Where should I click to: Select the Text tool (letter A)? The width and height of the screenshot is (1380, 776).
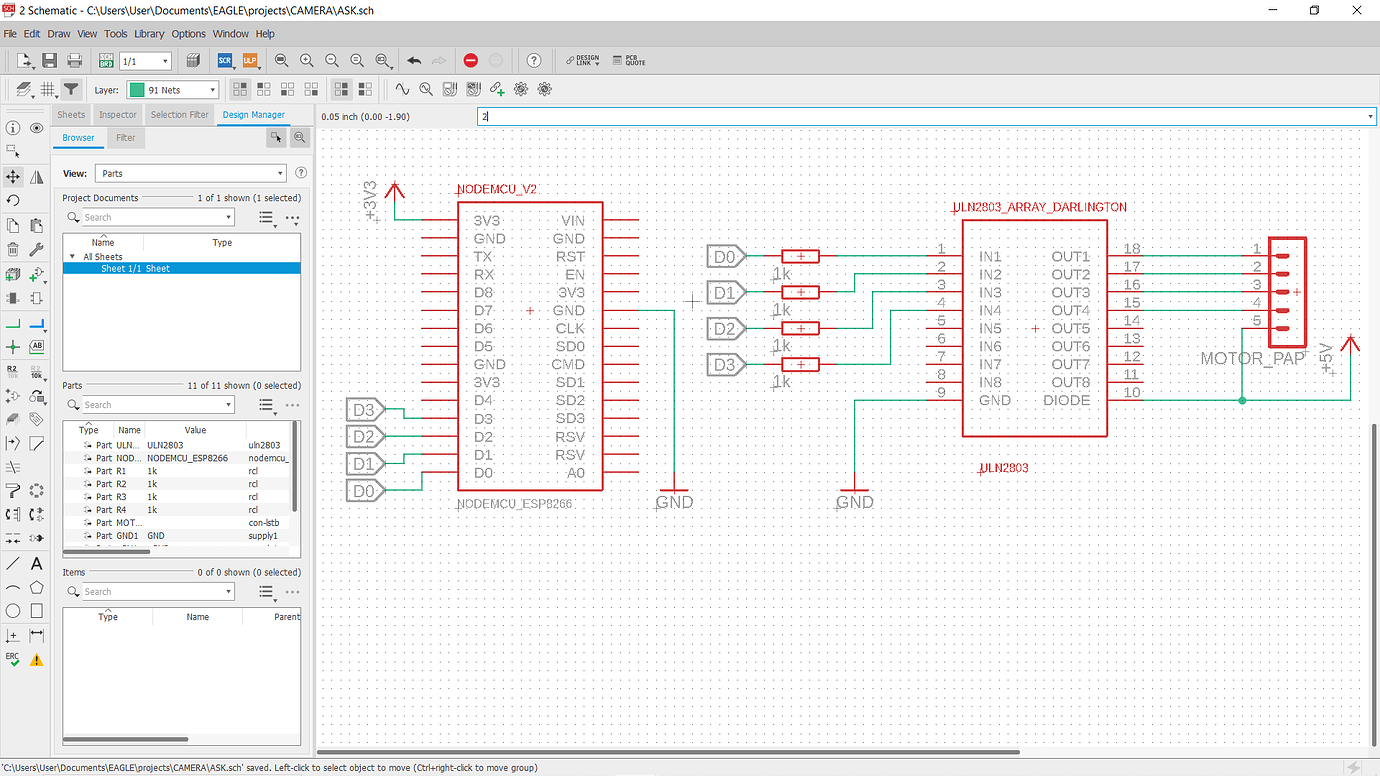(37, 564)
